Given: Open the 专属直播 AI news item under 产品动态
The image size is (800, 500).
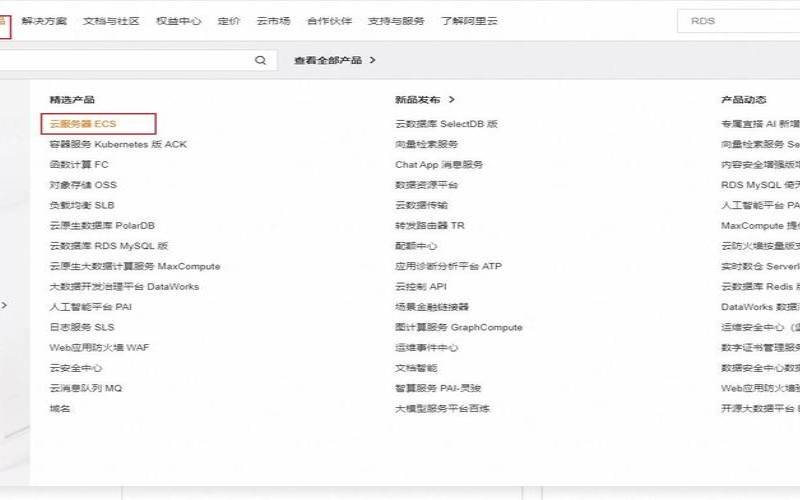Looking at the screenshot, I should coord(760,123).
